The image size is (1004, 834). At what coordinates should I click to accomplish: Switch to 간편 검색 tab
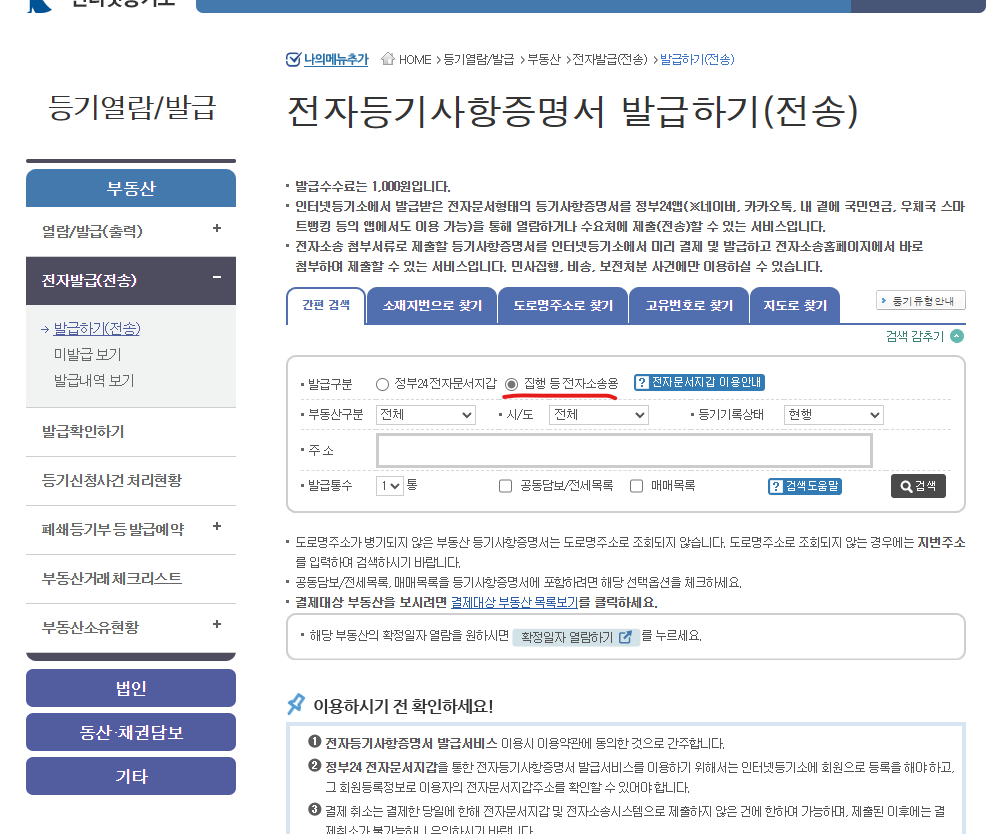326,305
